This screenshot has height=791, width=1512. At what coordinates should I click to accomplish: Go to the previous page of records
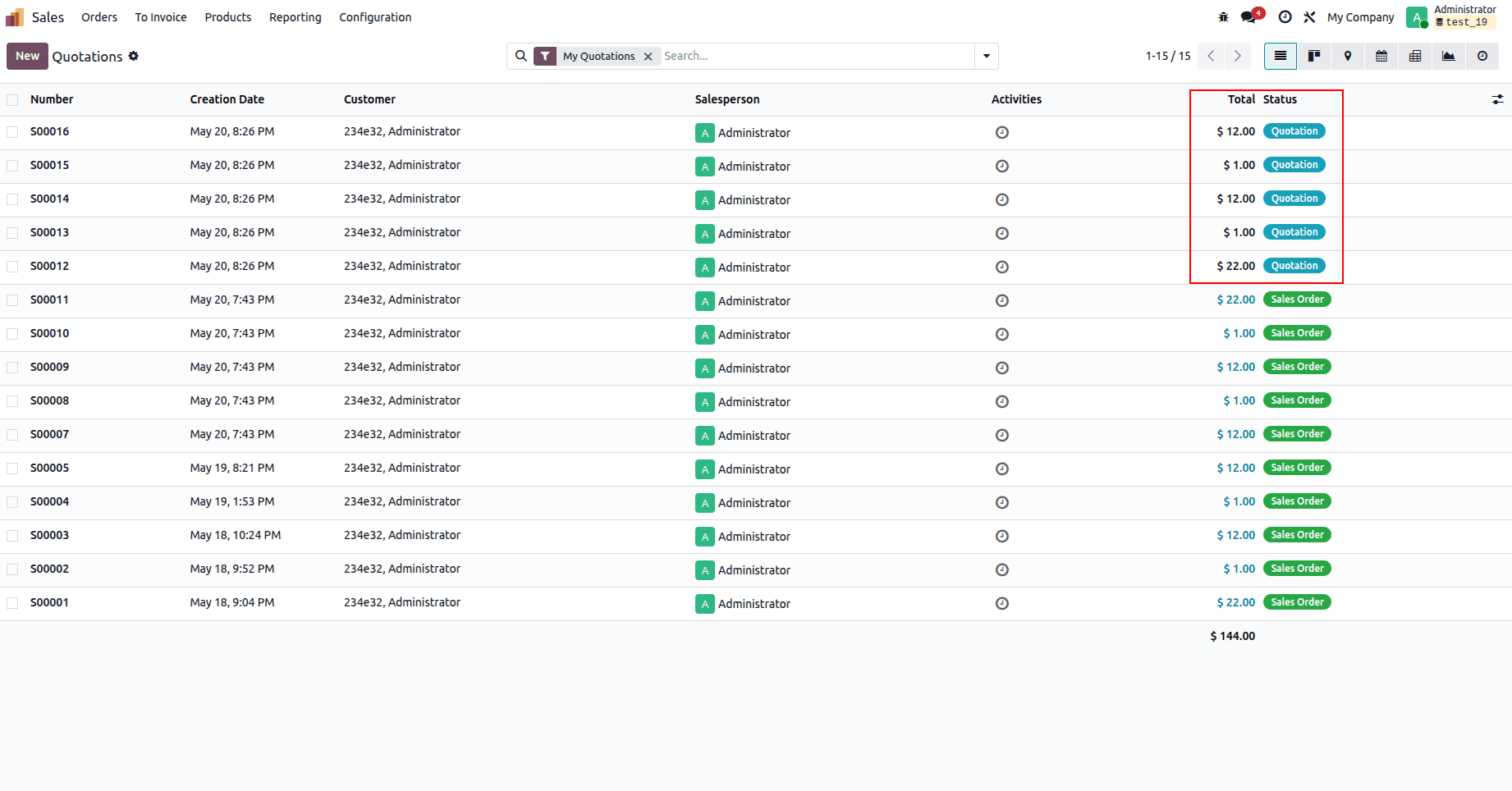[x=1211, y=56]
